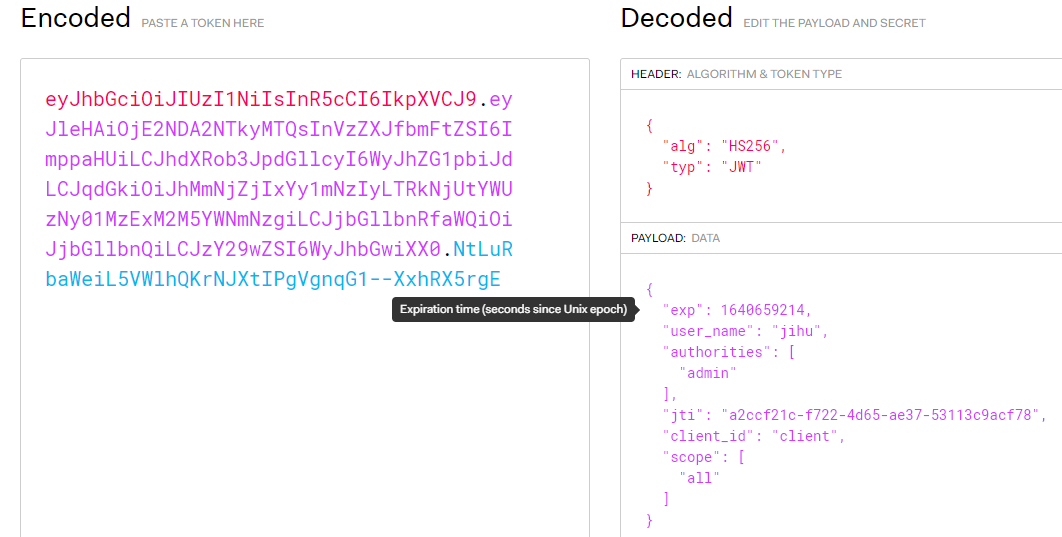Screen dimensions: 1062x537
Task: Click the "typ": "JWT" line
Action: click(x=712, y=167)
